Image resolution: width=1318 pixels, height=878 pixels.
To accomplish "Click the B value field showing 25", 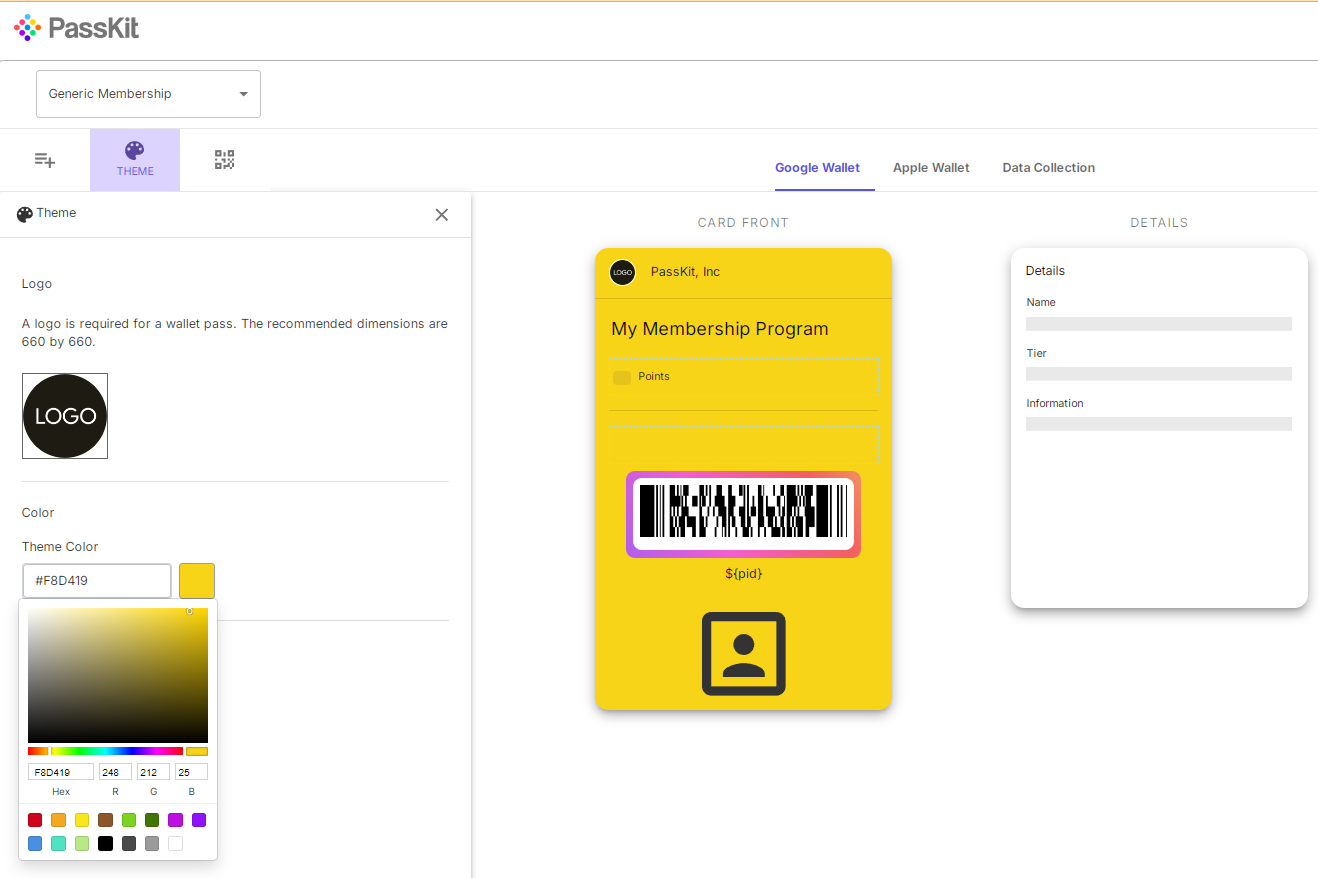I will [191, 772].
